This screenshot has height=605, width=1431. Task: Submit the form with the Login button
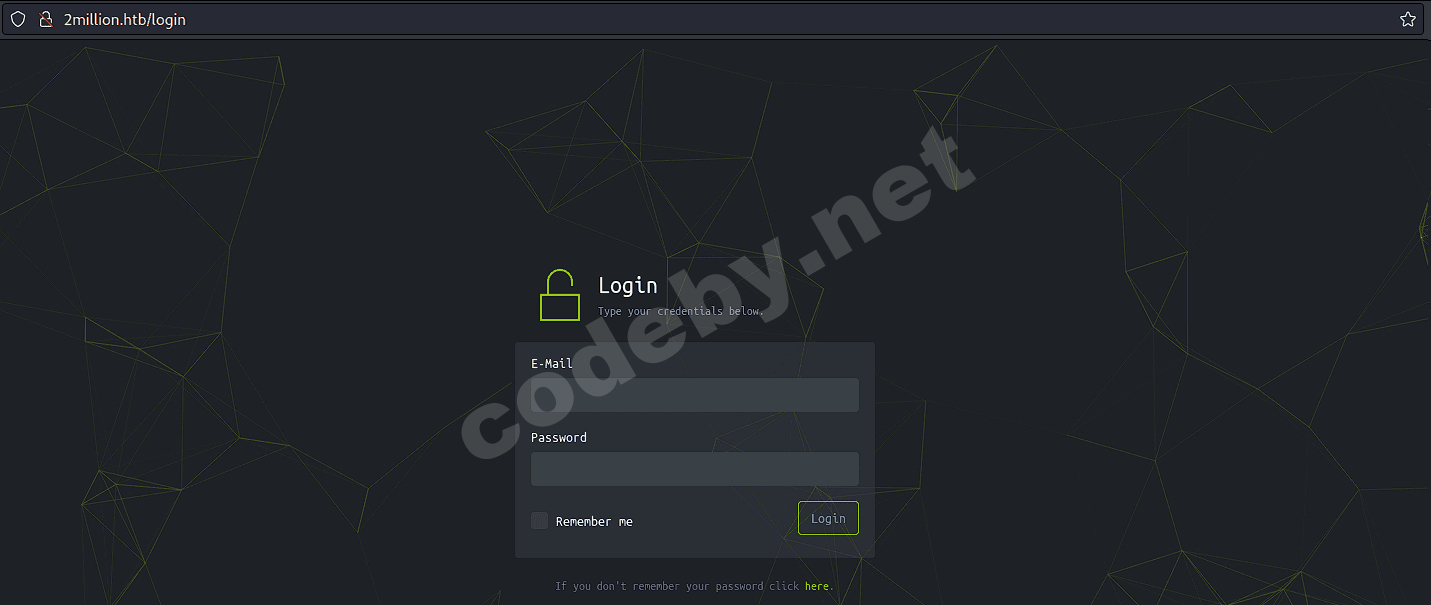tap(828, 518)
